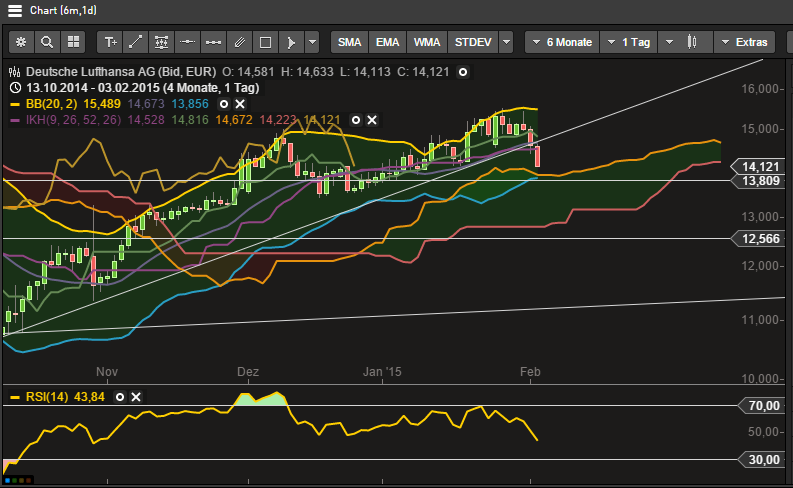Click the 14,121 current price marker
The width and height of the screenshot is (793, 488).
point(759,166)
